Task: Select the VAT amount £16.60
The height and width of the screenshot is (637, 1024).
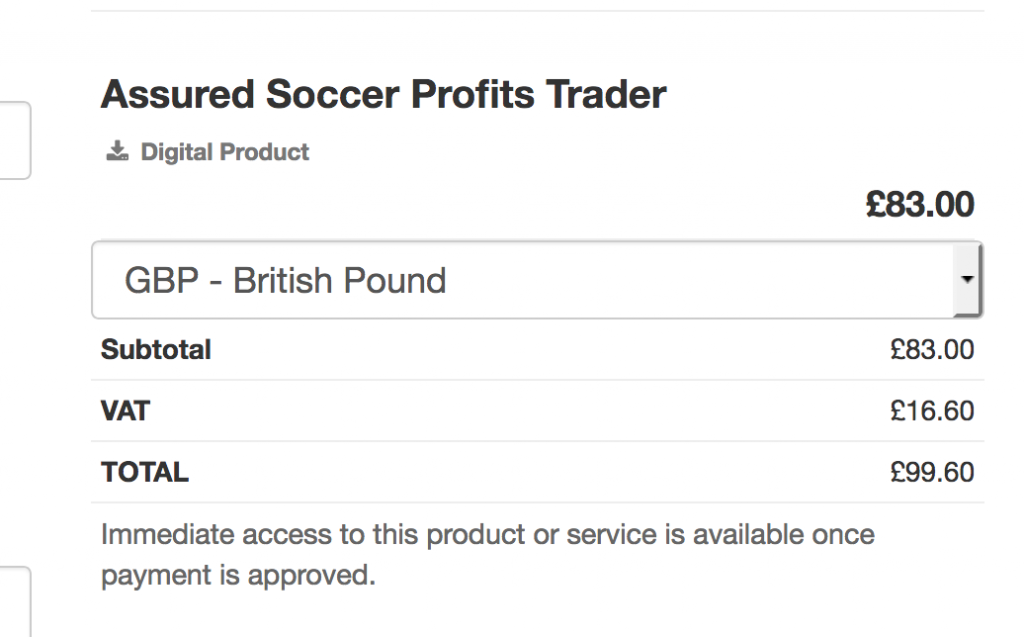Action: (x=932, y=411)
